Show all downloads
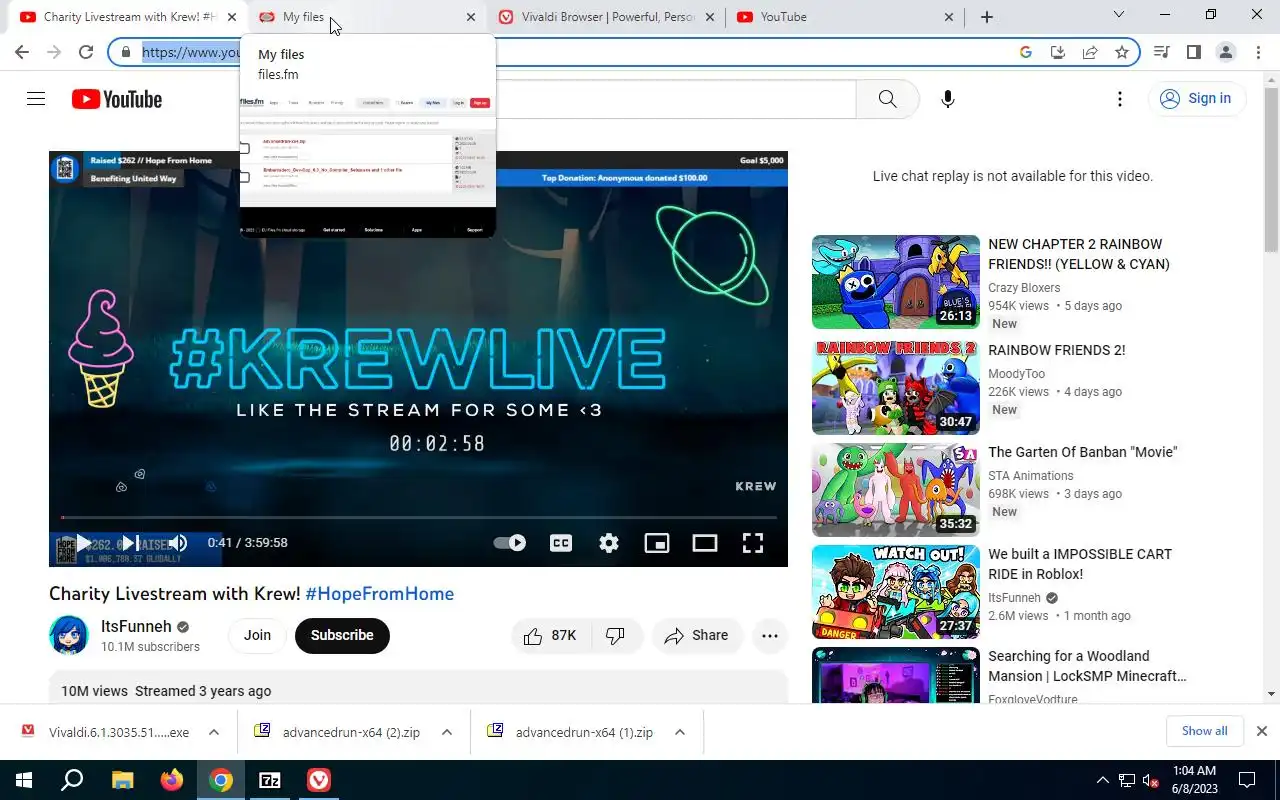The width and height of the screenshot is (1280, 800). pos(1204,731)
